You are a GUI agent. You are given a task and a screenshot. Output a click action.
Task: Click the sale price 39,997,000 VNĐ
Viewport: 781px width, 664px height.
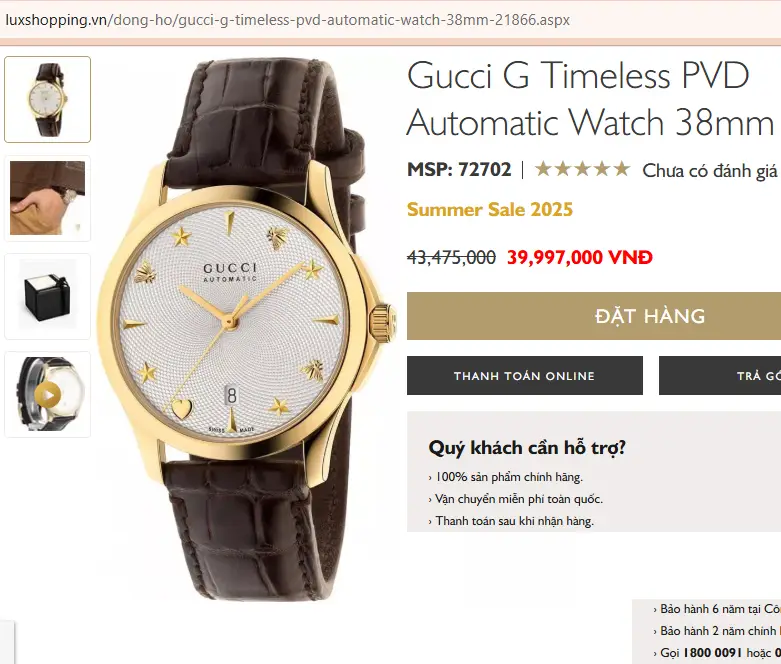pyautogui.click(x=580, y=258)
